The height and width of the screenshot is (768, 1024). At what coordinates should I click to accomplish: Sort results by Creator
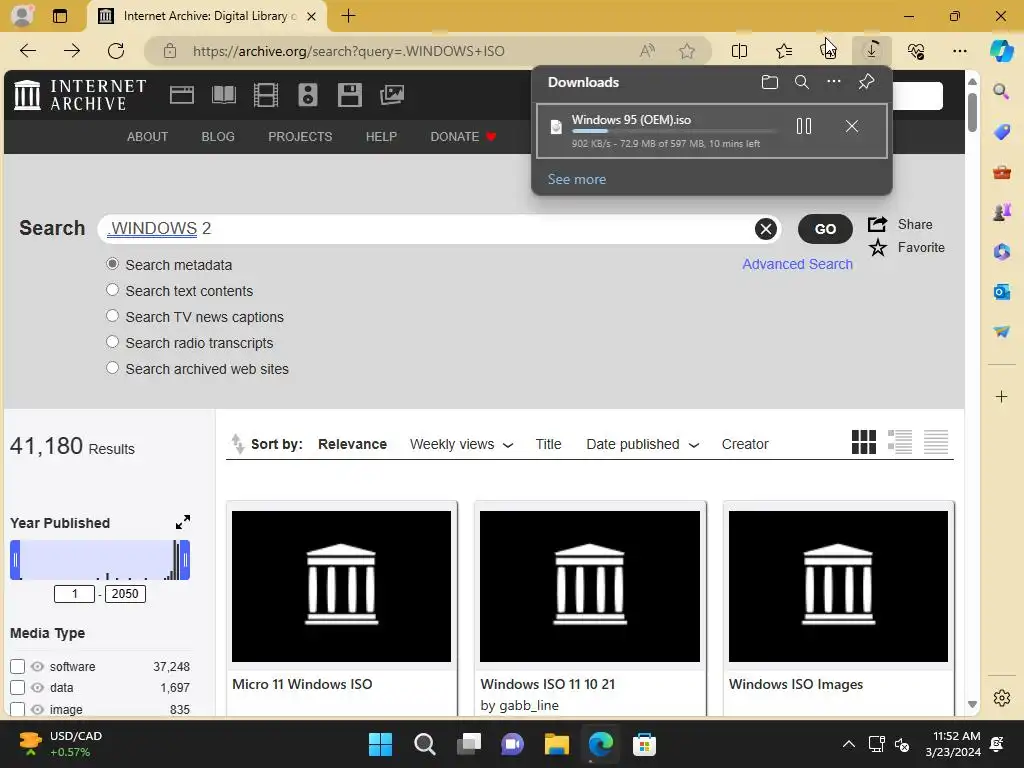(x=745, y=445)
